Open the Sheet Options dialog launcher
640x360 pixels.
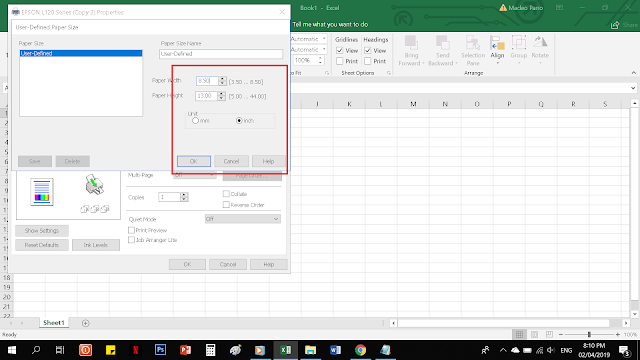[389, 73]
